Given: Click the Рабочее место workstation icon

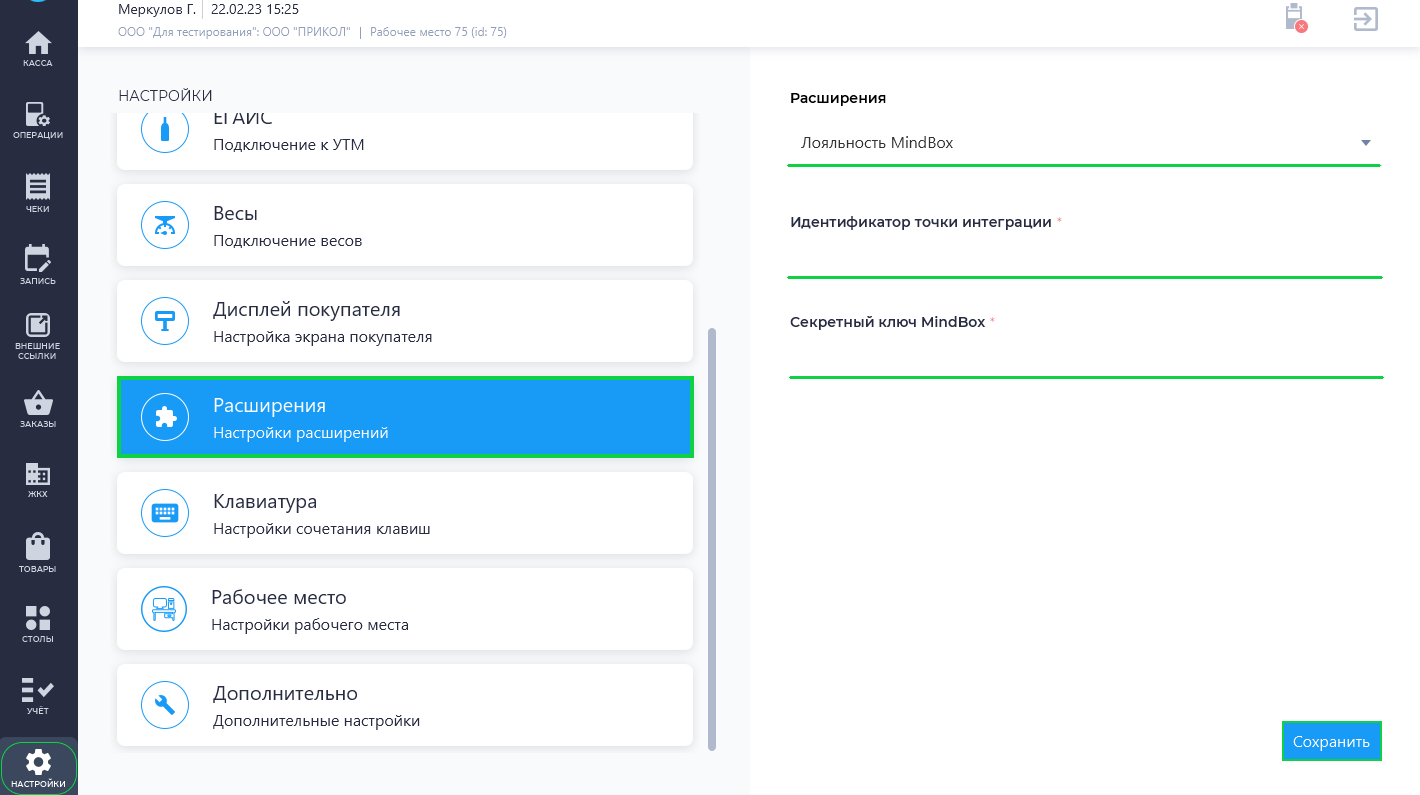Looking at the screenshot, I should tap(165, 610).
